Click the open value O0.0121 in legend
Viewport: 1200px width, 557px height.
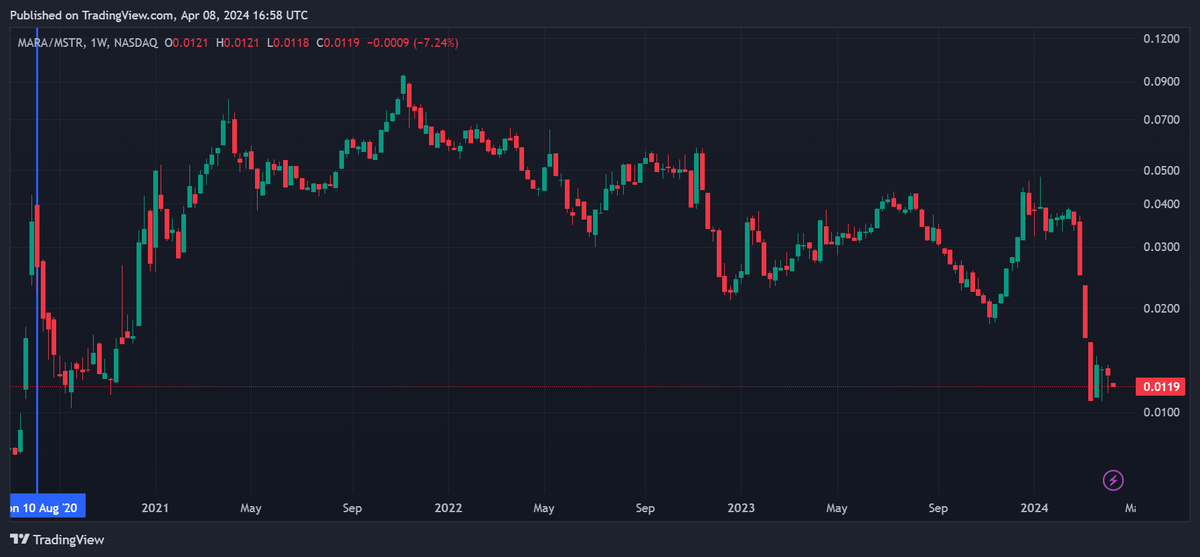(189, 42)
